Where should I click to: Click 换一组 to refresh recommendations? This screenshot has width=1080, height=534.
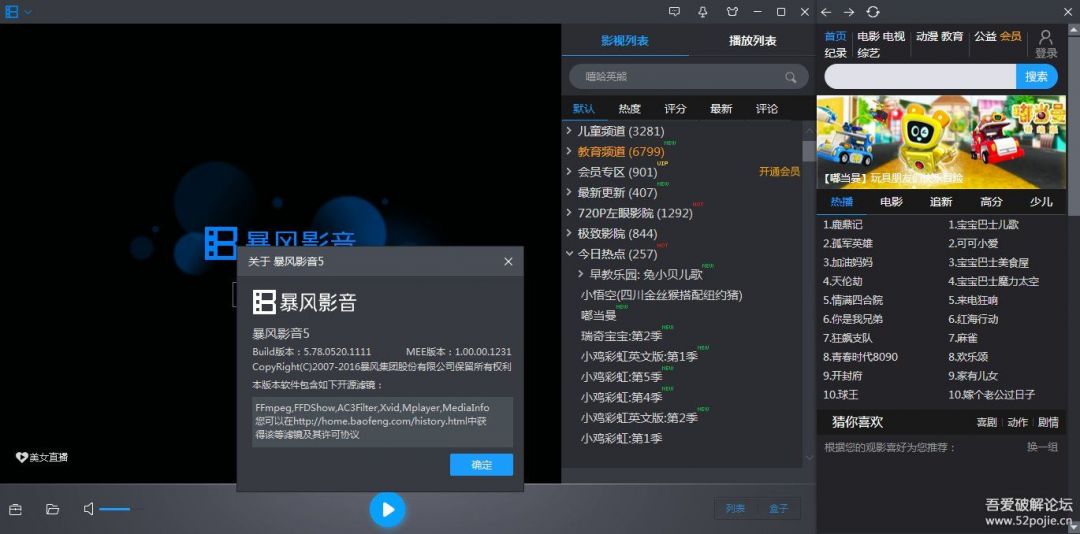[x=1043, y=447]
